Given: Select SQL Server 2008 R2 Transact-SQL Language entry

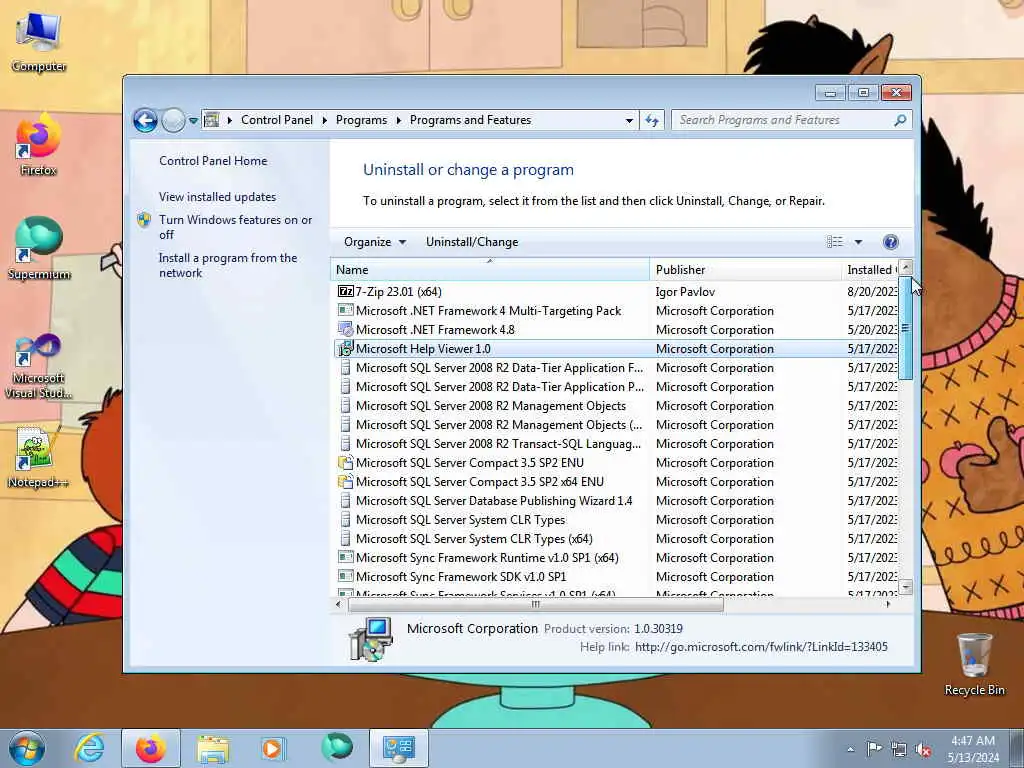Looking at the screenshot, I should click(616, 443).
